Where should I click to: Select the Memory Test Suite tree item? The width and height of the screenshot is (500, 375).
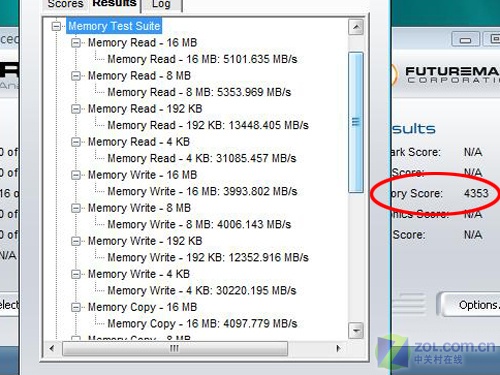(114, 26)
